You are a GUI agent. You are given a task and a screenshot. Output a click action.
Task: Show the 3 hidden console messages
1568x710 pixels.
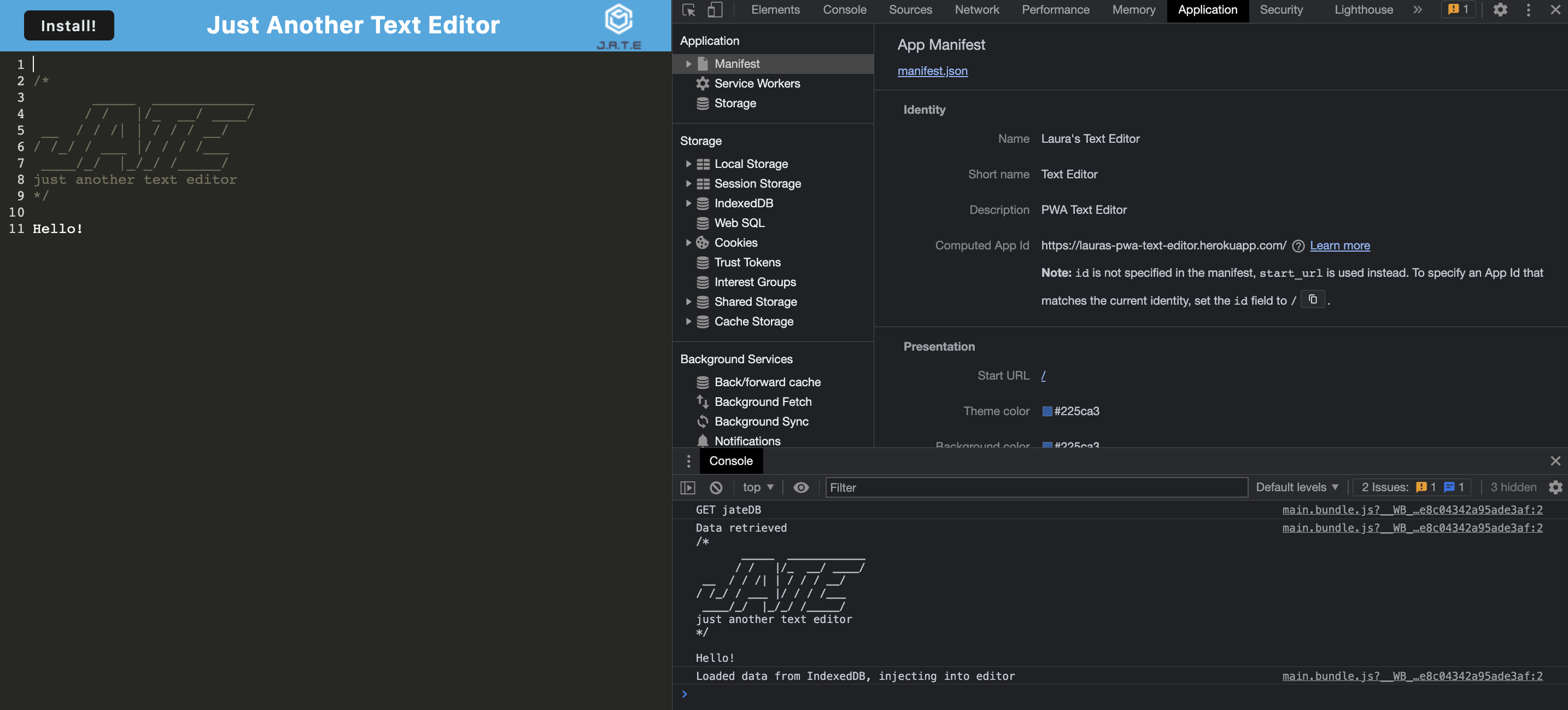pyautogui.click(x=1513, y=487)
